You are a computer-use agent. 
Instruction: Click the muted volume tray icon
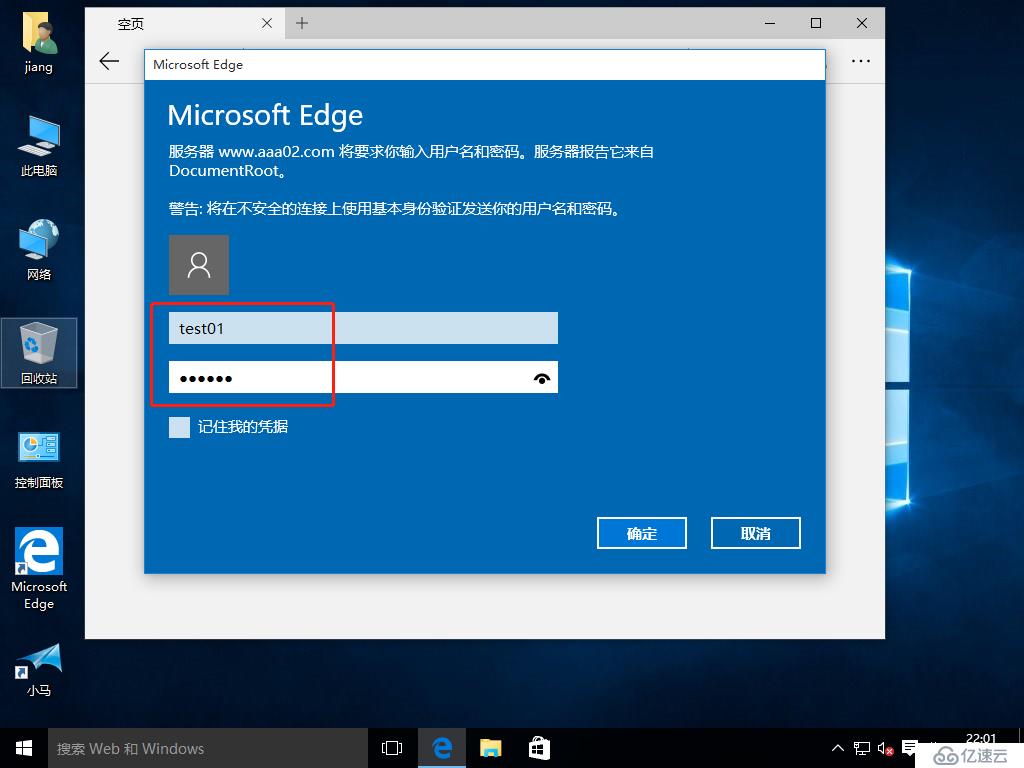(x=885, y=748)
